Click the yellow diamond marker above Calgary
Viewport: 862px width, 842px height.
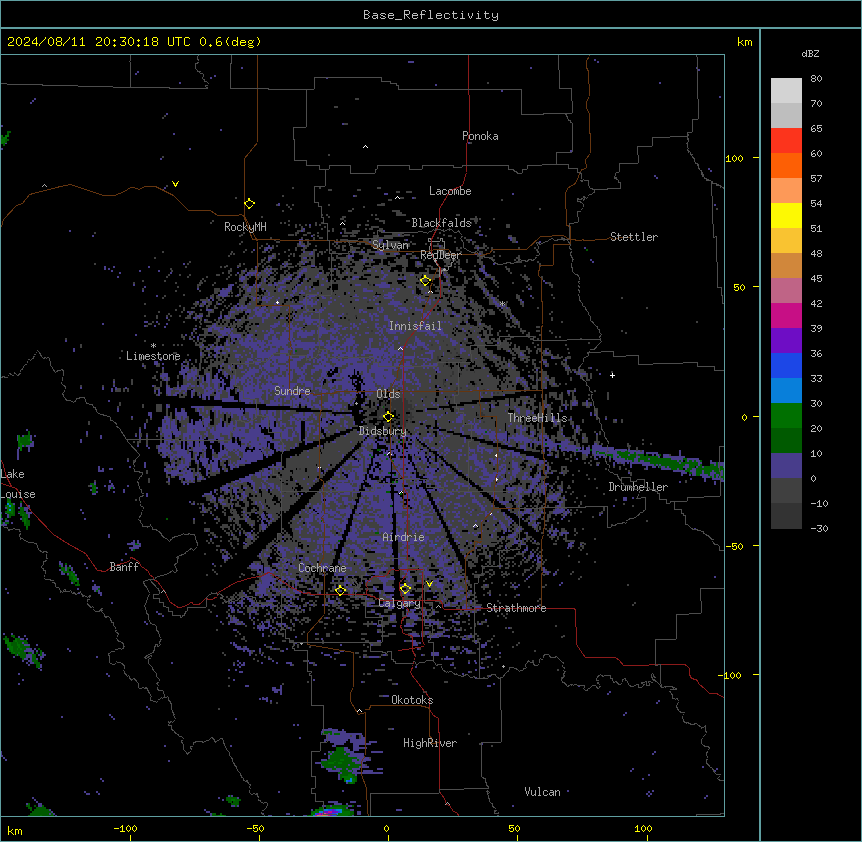click(405, 589)
